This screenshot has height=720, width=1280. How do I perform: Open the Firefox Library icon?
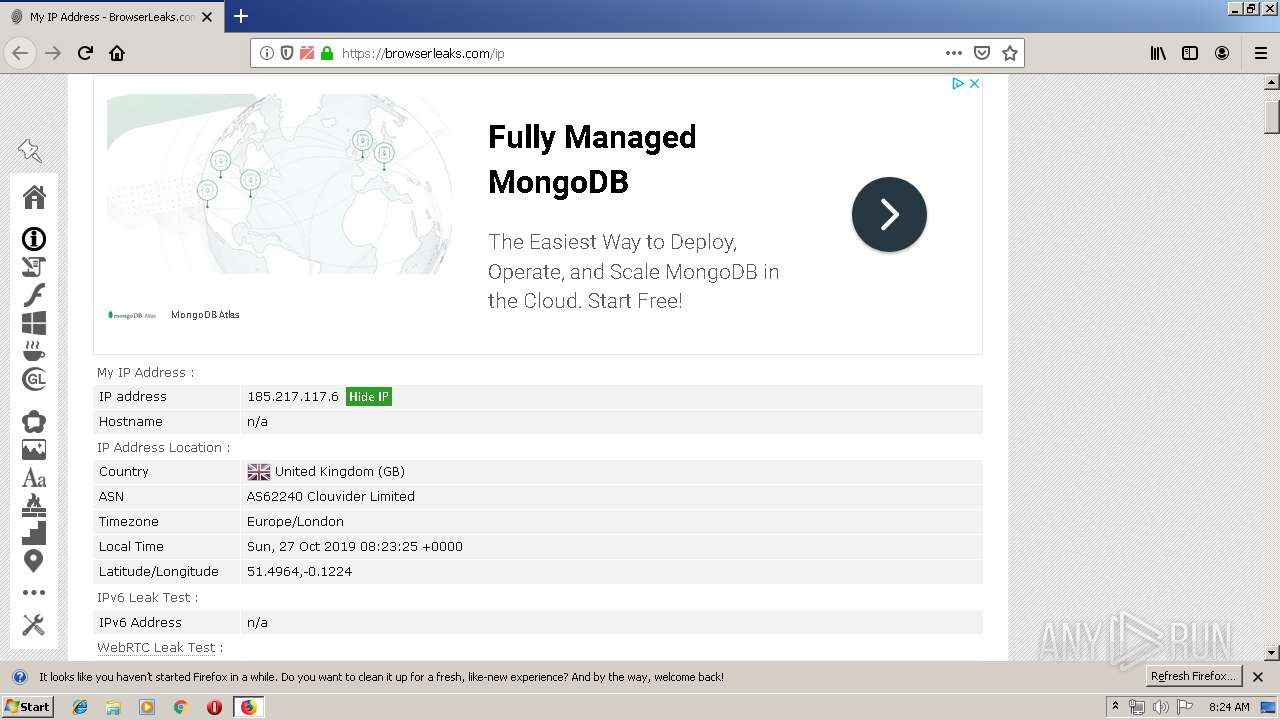coord(1158,53)
